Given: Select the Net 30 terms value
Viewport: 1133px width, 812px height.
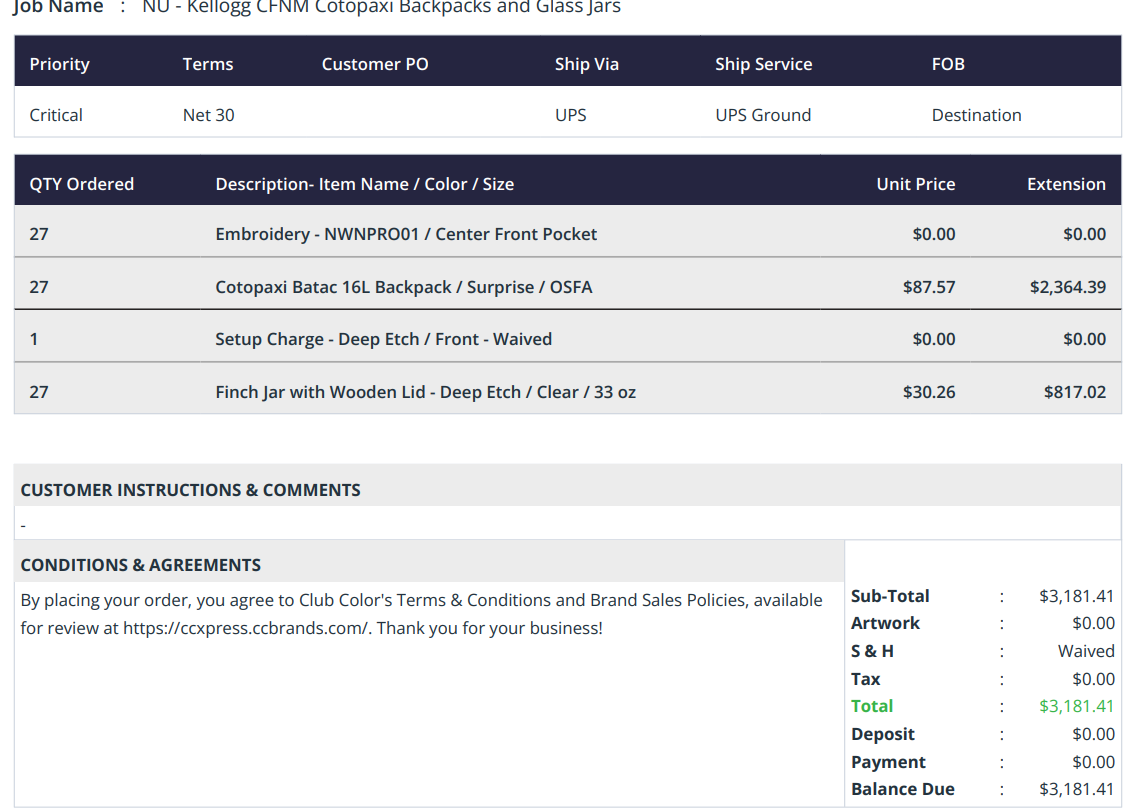Looking at the screenshot, I should click(208, 115).
